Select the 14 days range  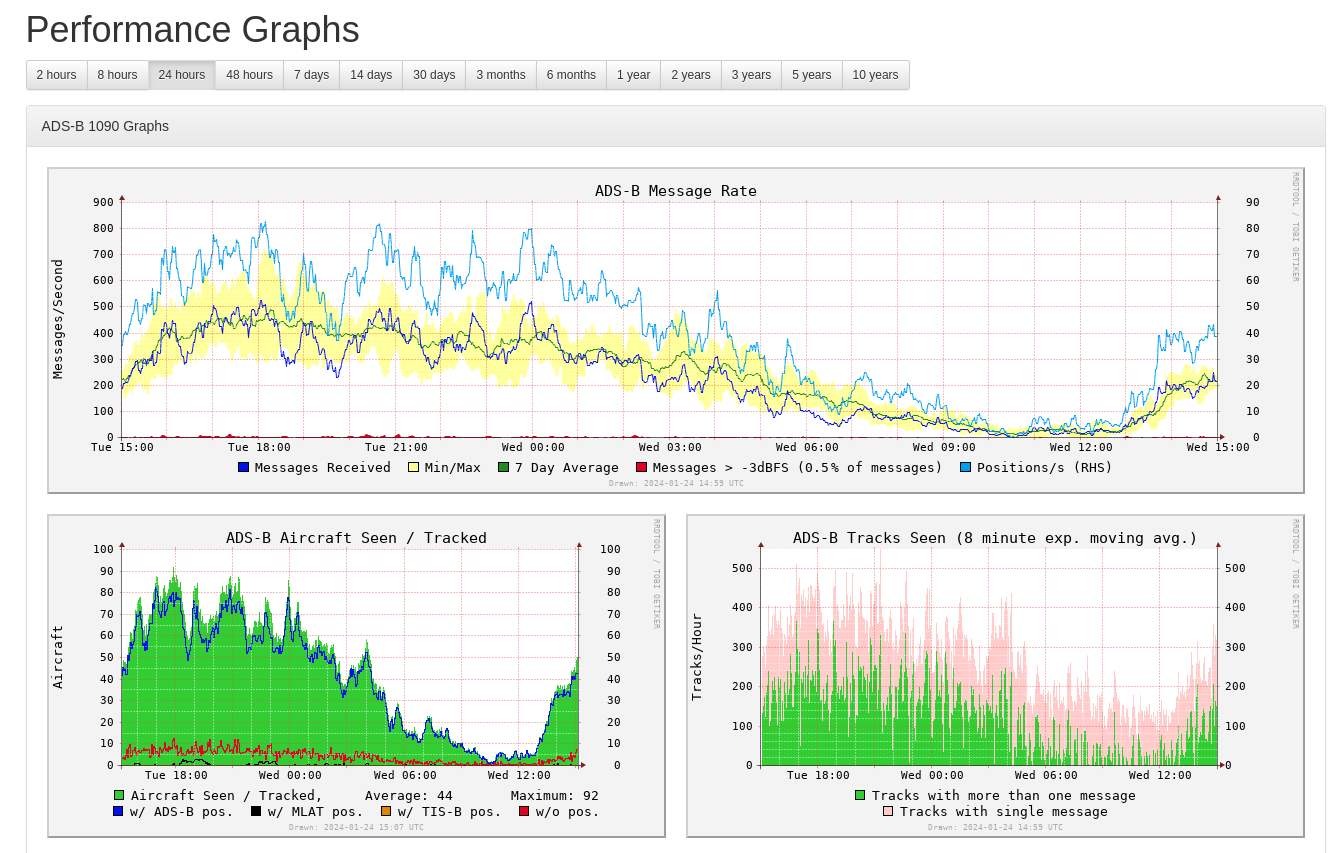(x=371, y=75)
